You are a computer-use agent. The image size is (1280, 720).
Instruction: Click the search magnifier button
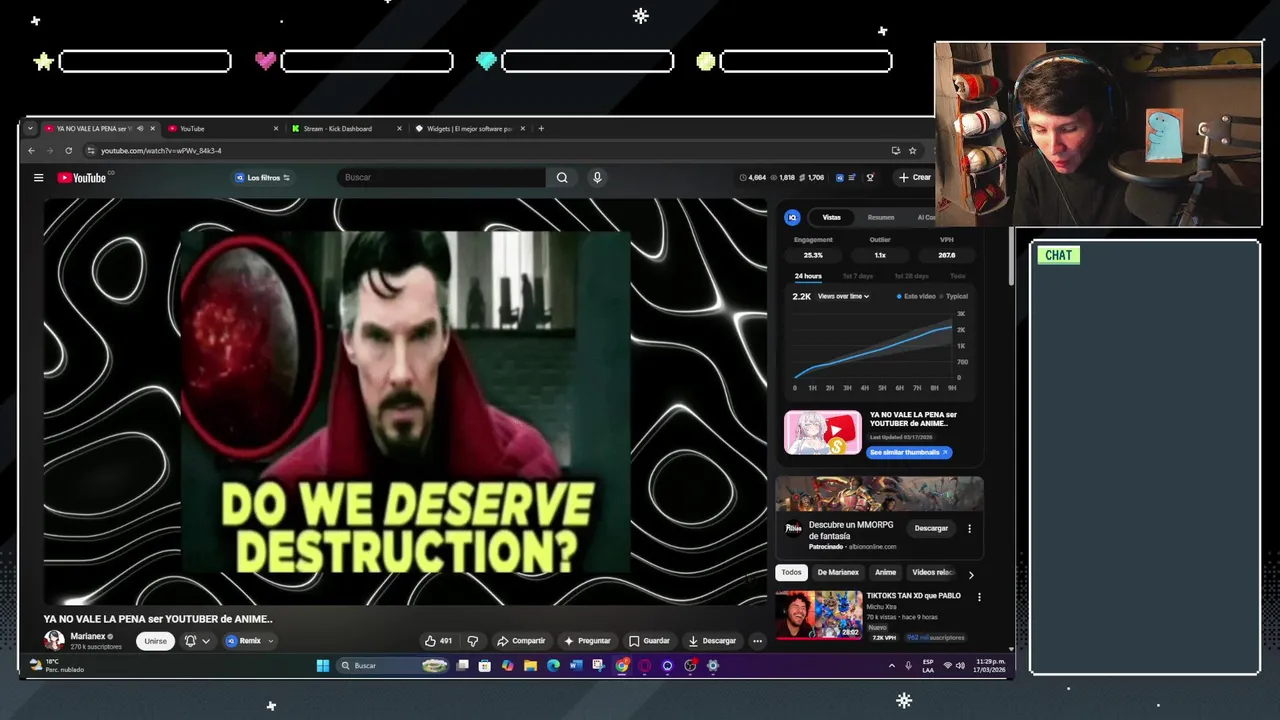[x=562, y=178]
